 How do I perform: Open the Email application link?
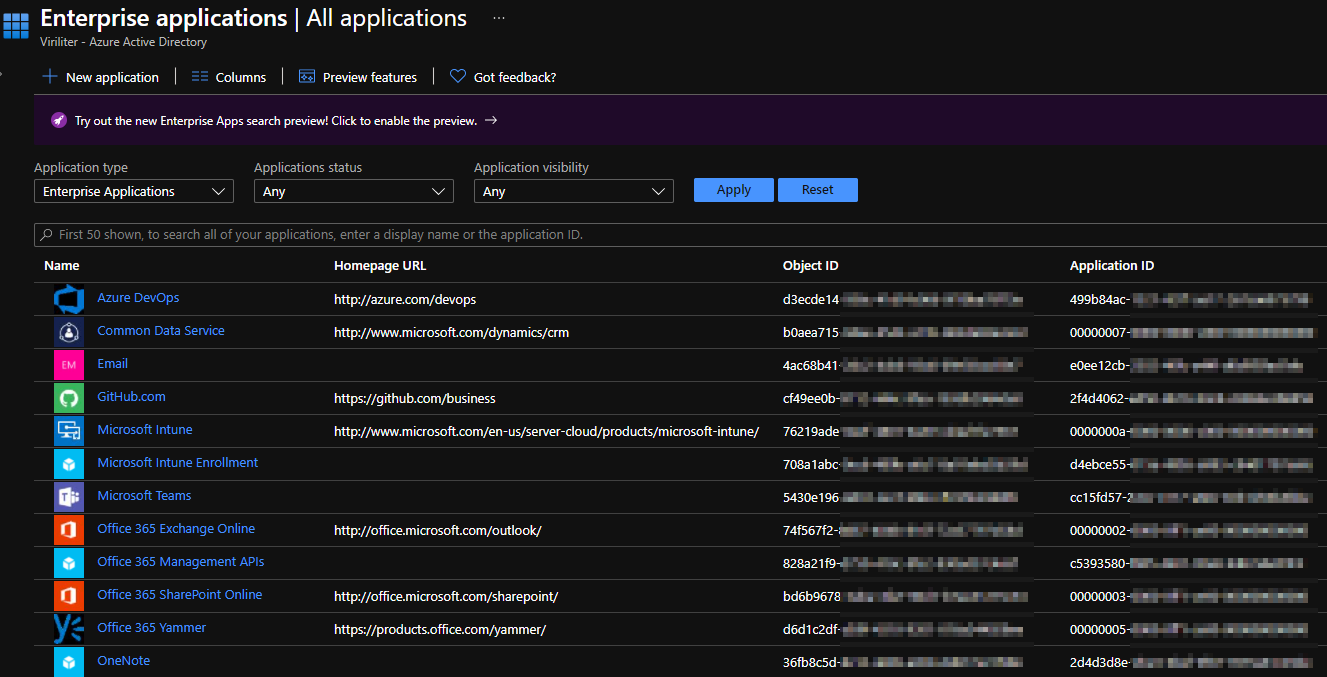tap(113, 364)
